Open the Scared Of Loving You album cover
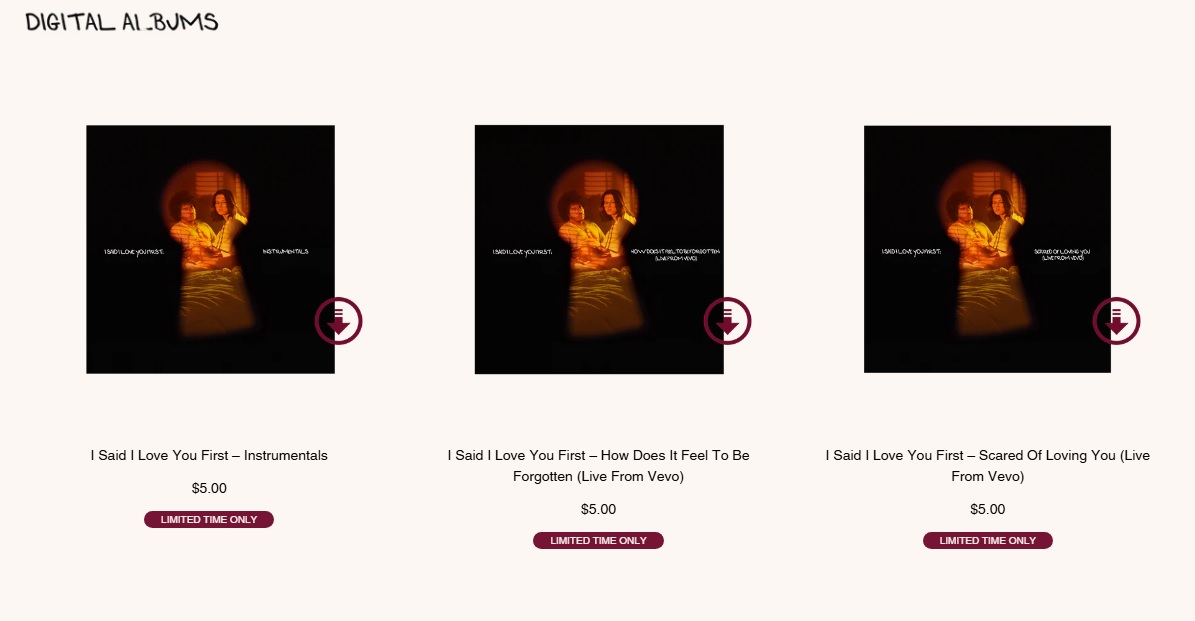The image size is (1195, 621). click(x=987, y=249)
